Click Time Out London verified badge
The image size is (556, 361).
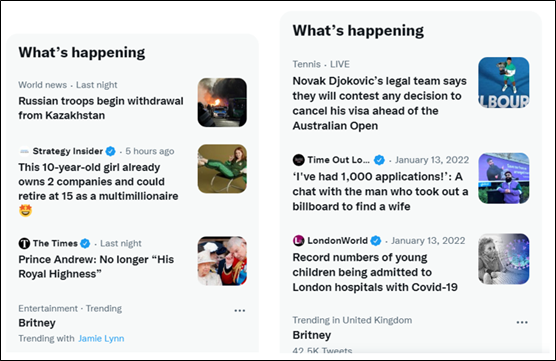(x=379, y=160)
